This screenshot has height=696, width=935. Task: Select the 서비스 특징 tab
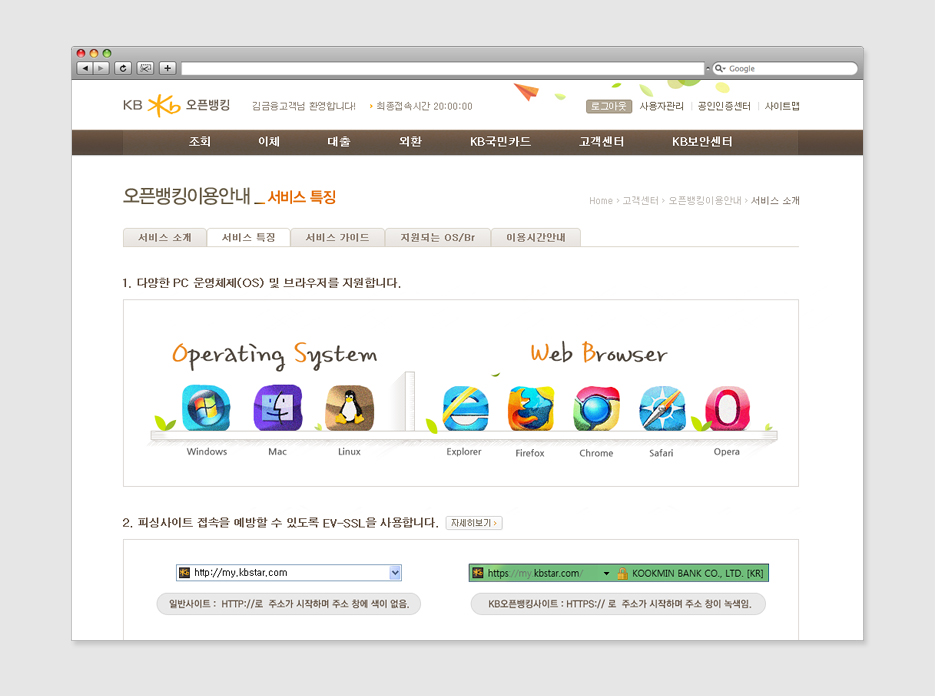pos(249,237)
